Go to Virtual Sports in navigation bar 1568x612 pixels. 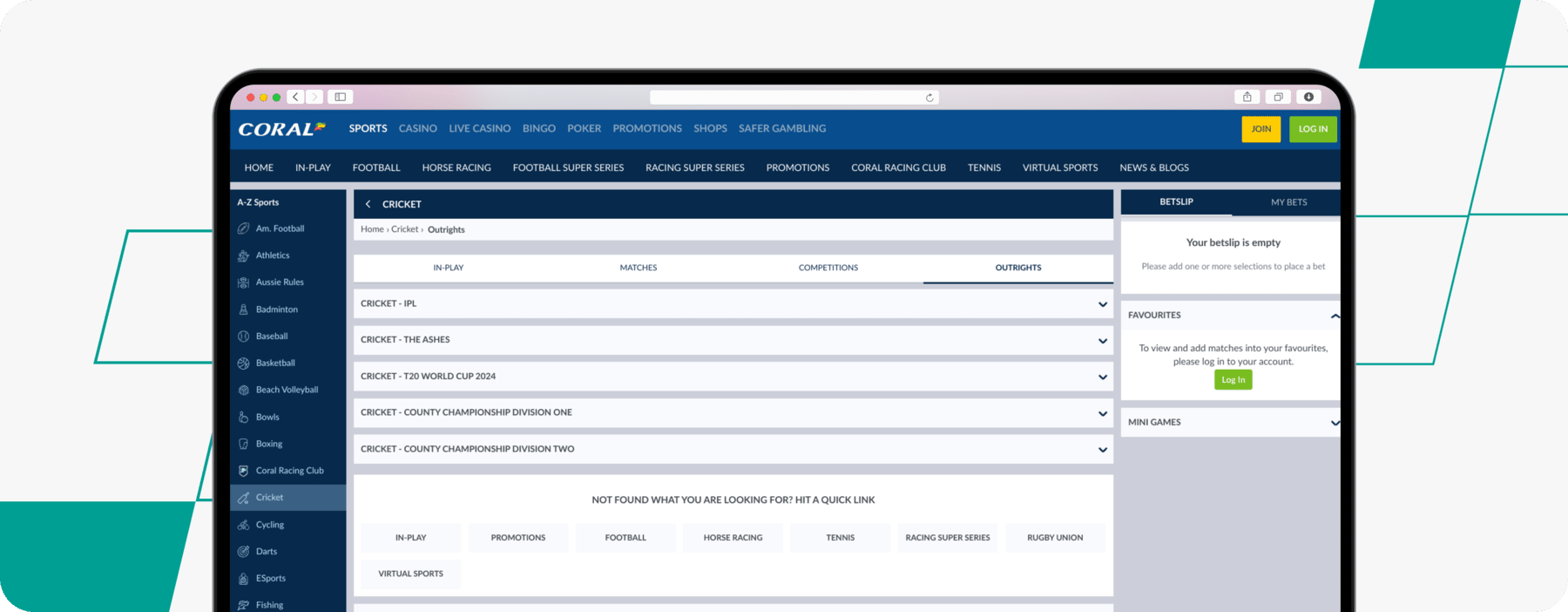(1060, 167)
